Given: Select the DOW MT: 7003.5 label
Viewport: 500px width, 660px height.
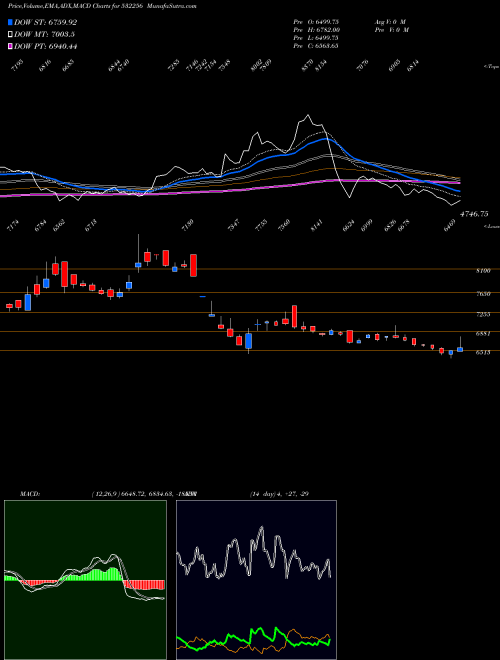Looking at the screenshot, I should (44, 34).
